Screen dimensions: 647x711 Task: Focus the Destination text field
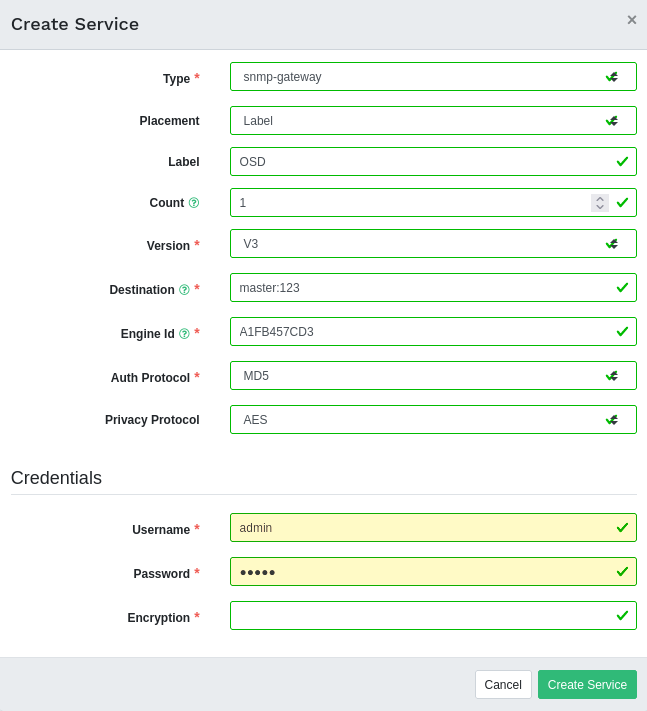420,288
